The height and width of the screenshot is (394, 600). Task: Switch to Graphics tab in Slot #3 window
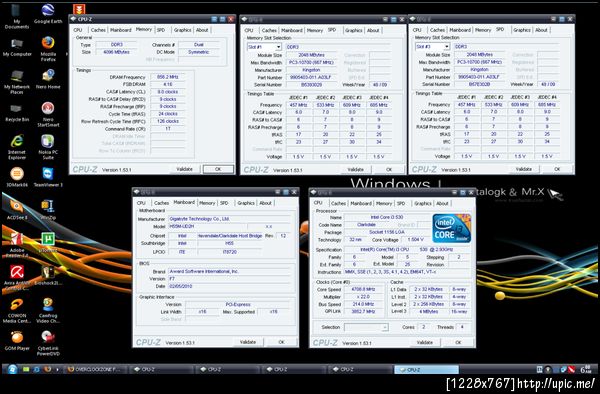(x=522, y=30)
